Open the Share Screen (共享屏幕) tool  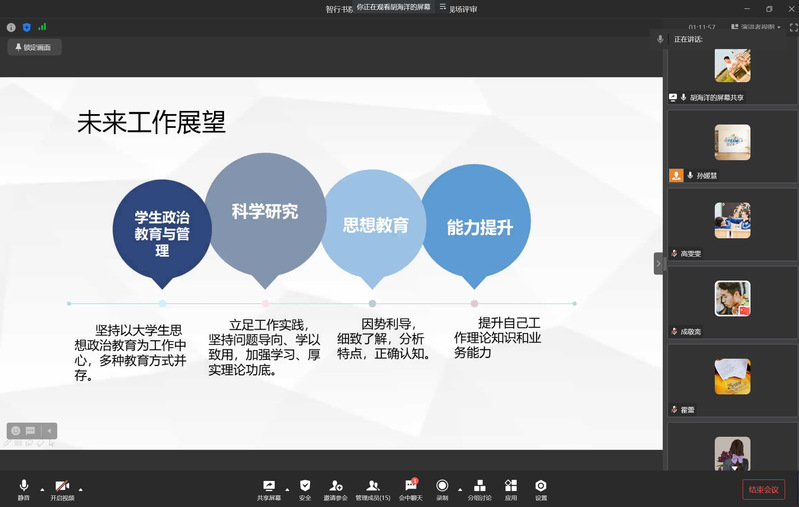[x=268, y=486]
